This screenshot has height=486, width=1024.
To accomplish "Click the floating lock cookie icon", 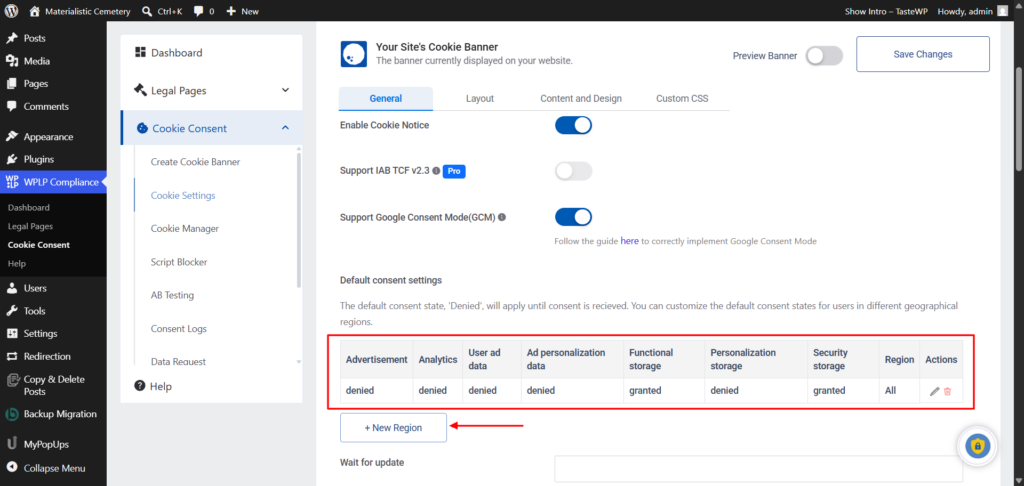I will 978,446.
